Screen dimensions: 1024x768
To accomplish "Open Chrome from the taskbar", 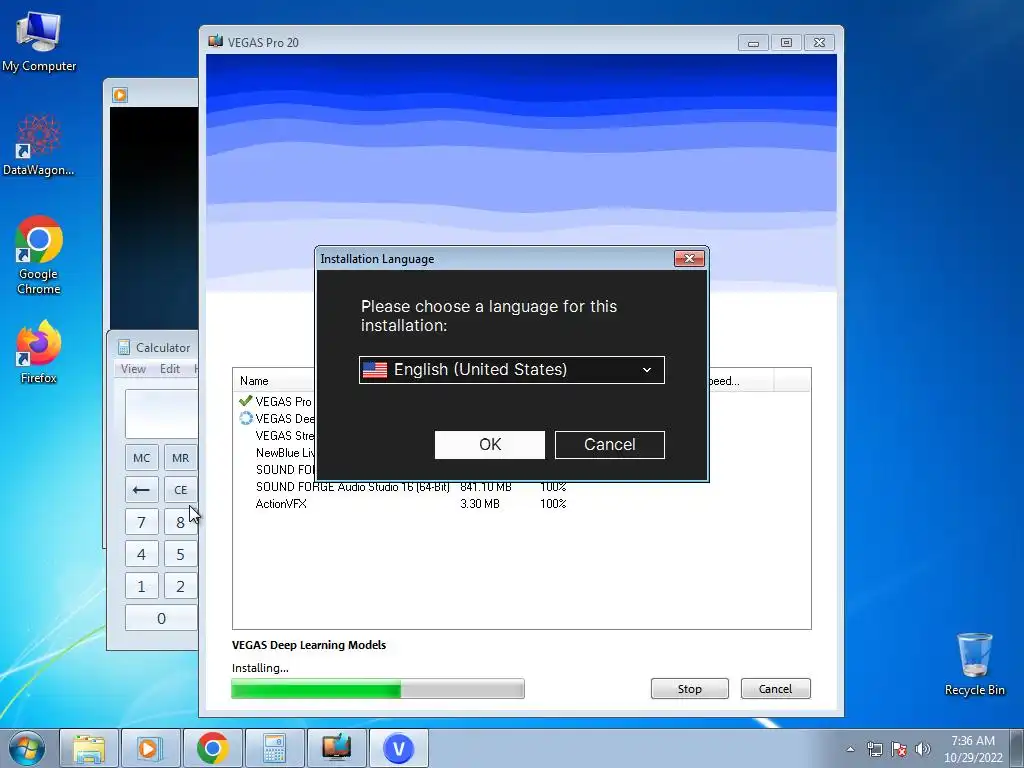I will [x=212, y=748].
